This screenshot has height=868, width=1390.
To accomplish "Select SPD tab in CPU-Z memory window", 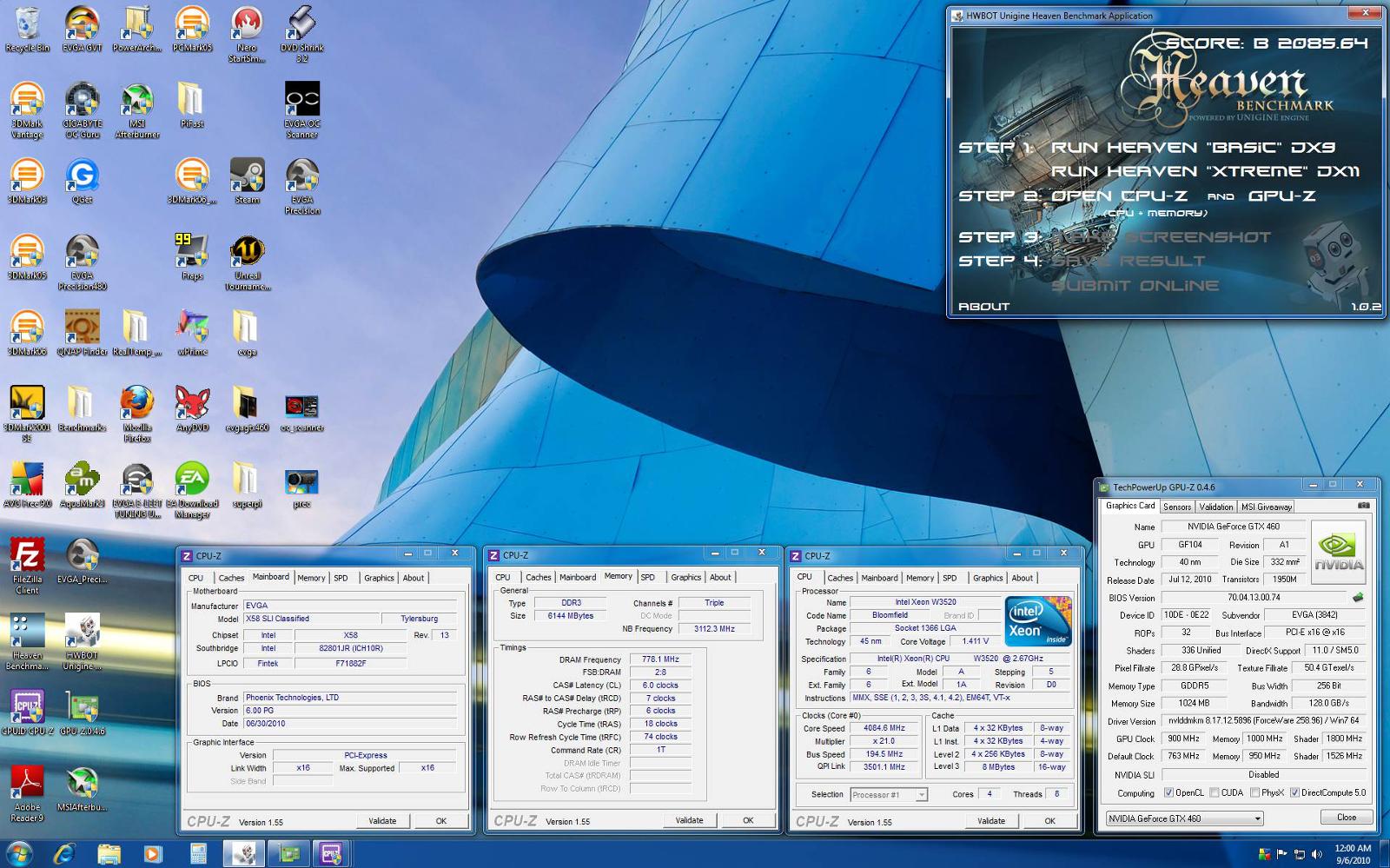I will (x=648, y=577).
